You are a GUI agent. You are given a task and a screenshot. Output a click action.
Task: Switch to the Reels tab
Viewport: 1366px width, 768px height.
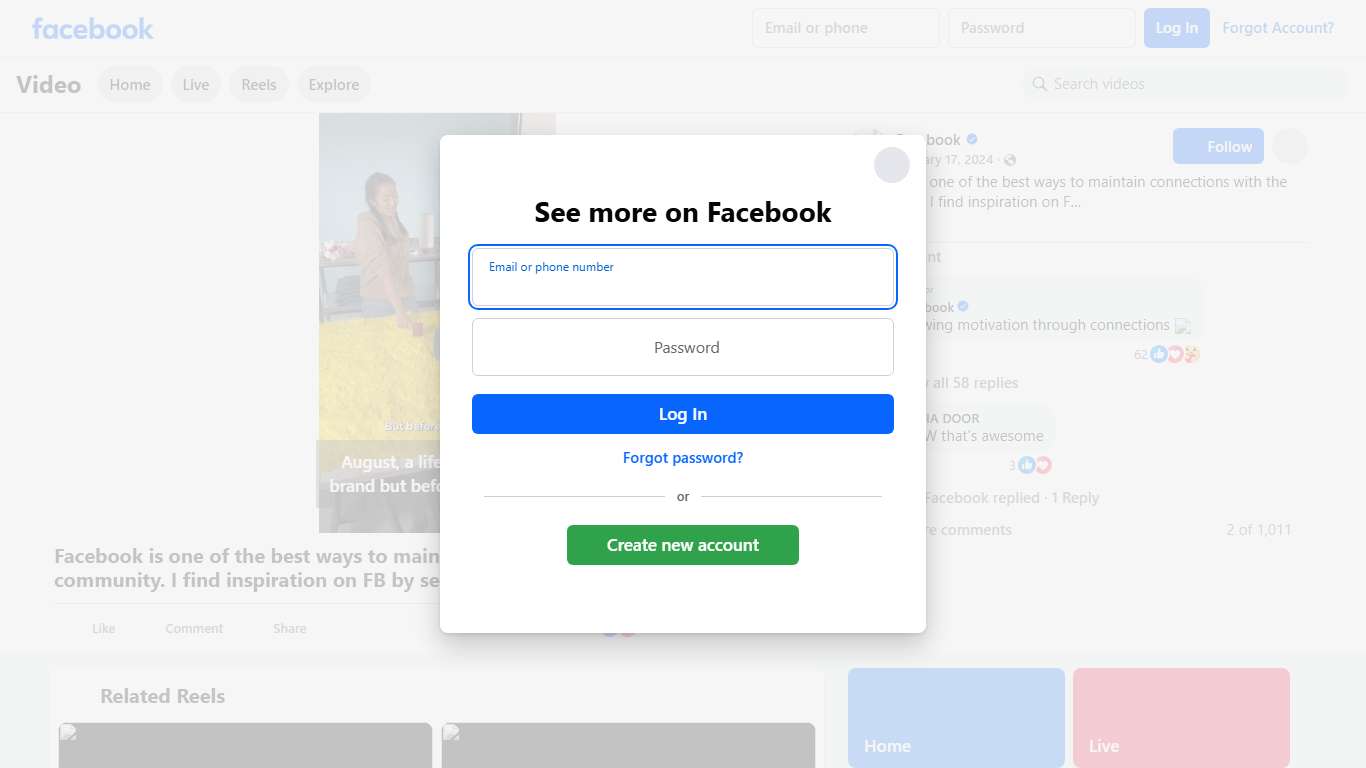pyautogui.click(x=259, y=85)
